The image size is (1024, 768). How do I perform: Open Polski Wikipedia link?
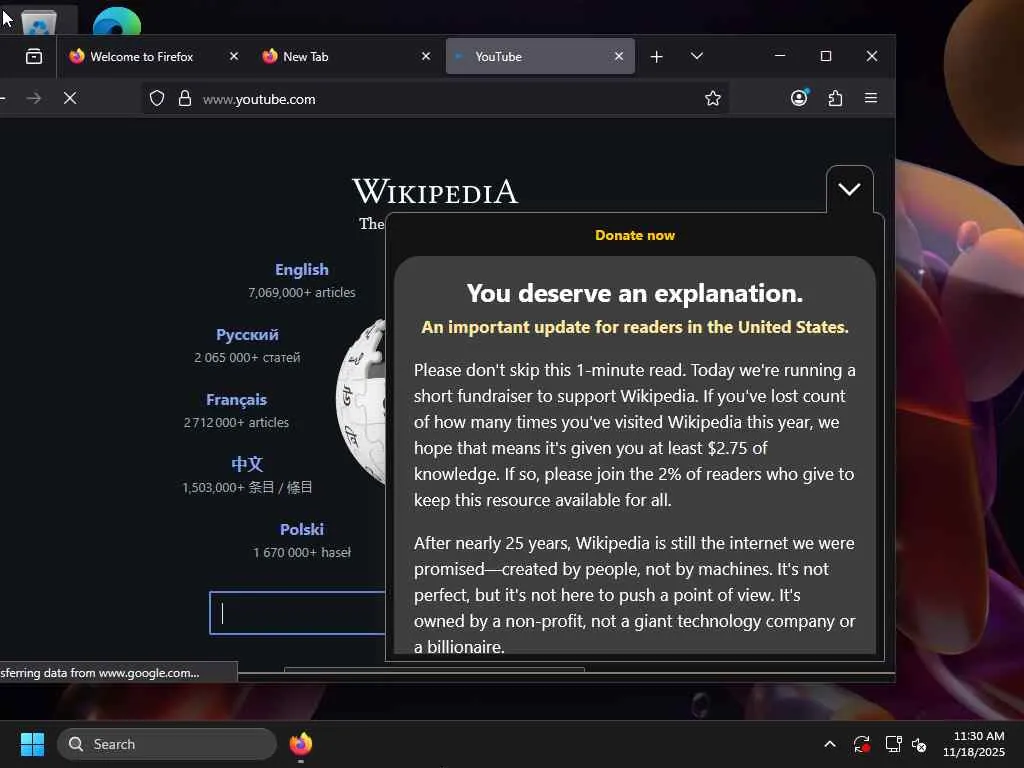coord(302,530)
